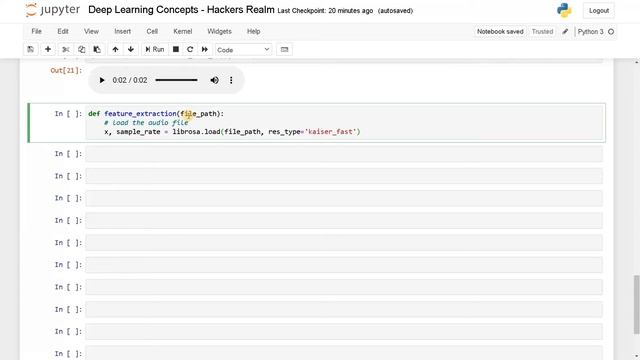The width and height of the screenshot is (640, 360).
Task: Open the command palette keyboard icon
Action: (x=284, y=49)
